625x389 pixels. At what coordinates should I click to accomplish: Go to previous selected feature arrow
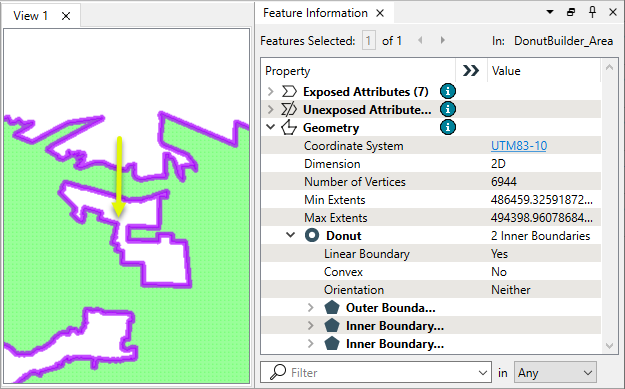coord(420,40)
